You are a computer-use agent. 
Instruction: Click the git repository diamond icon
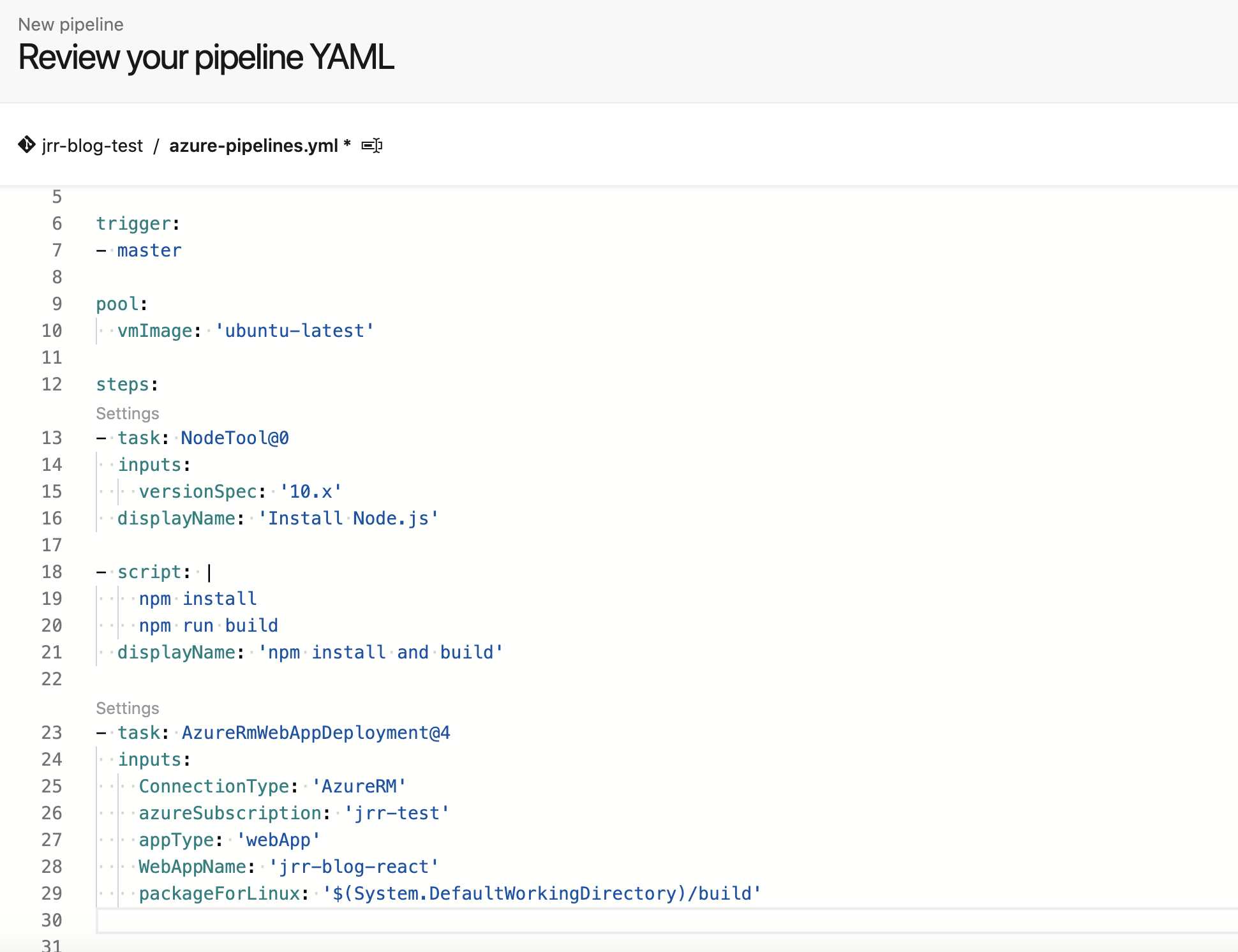(26, 145)
